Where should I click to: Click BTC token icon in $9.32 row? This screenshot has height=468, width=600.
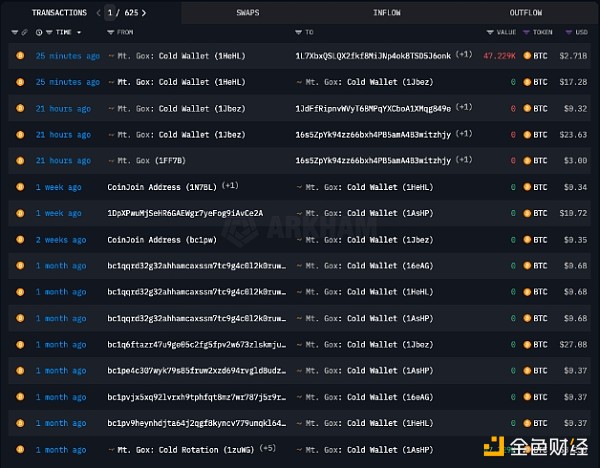point(527,108)
